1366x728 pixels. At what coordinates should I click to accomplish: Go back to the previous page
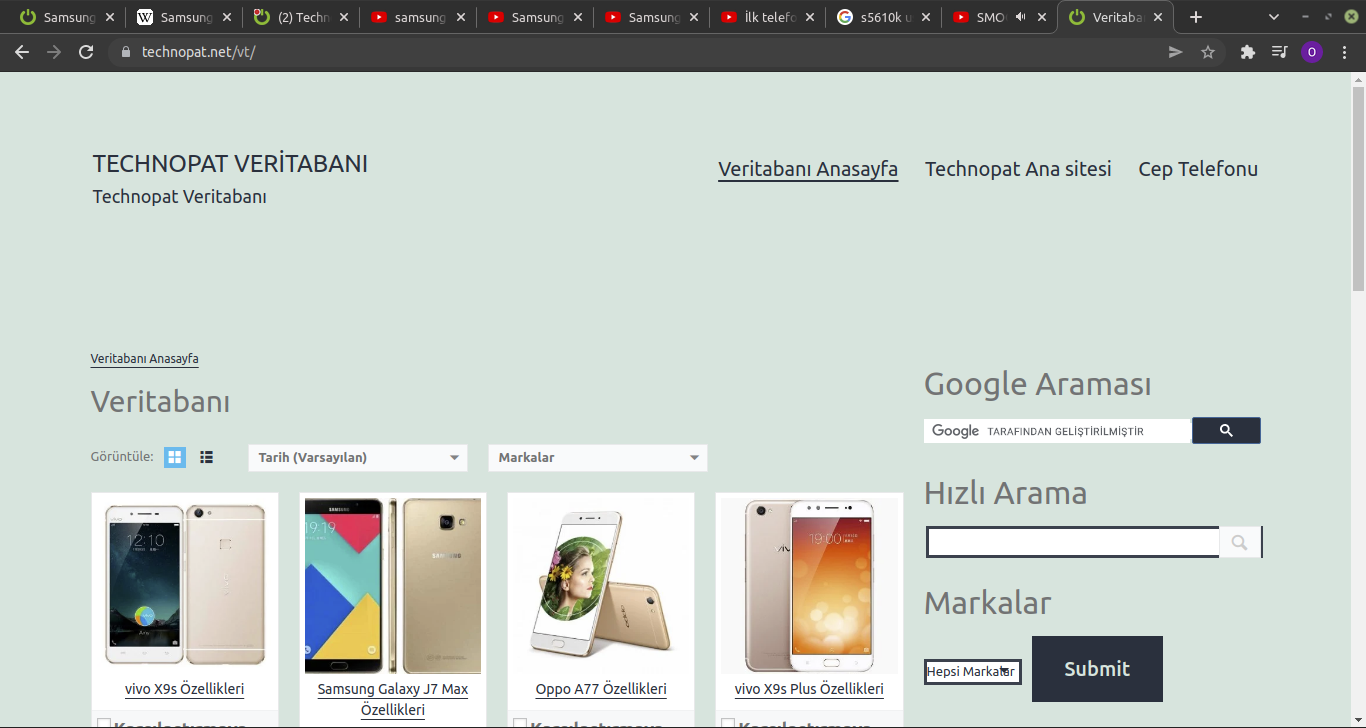pos(22,52)
